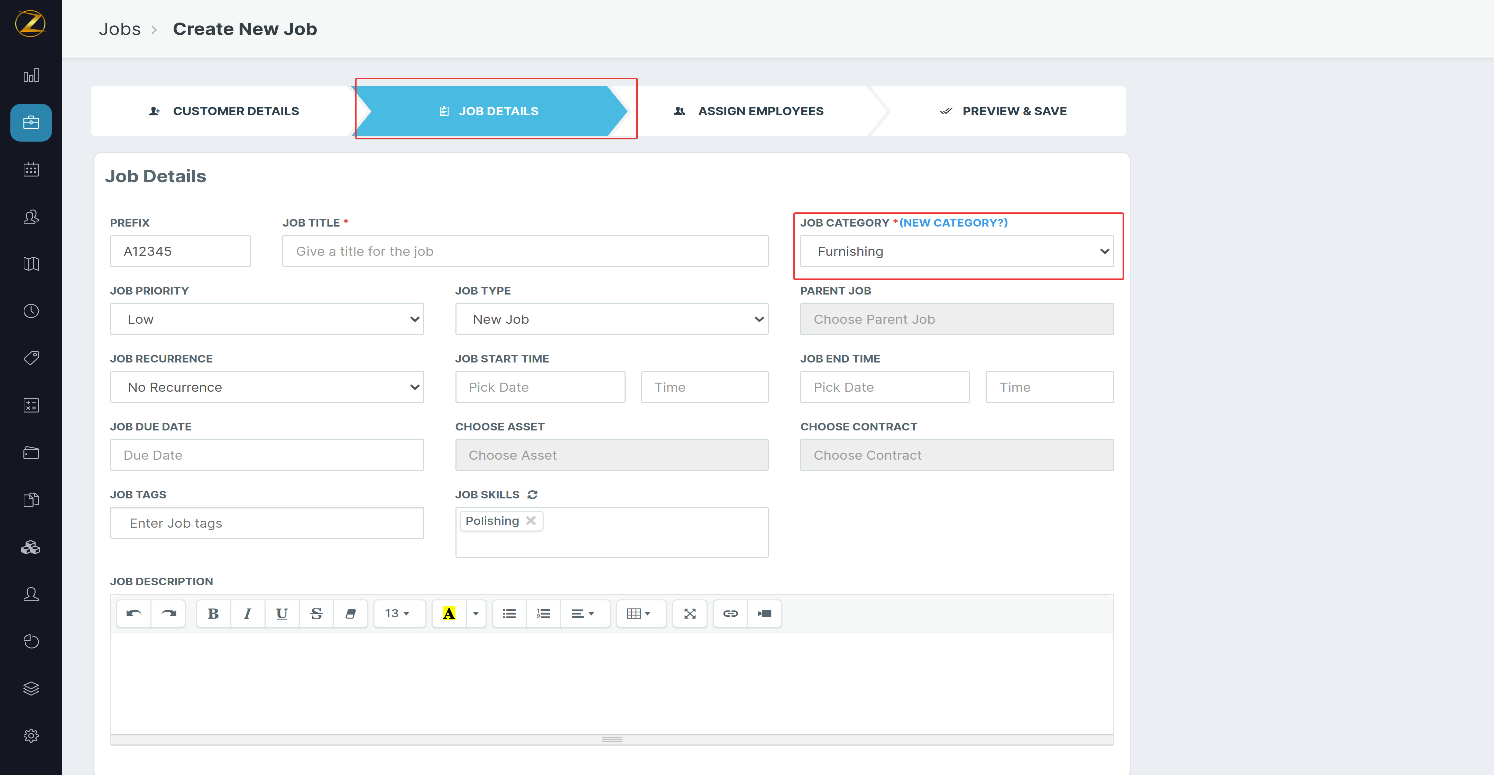
Task: Click the Job Start Time time field
Action: tap(705, 387)
